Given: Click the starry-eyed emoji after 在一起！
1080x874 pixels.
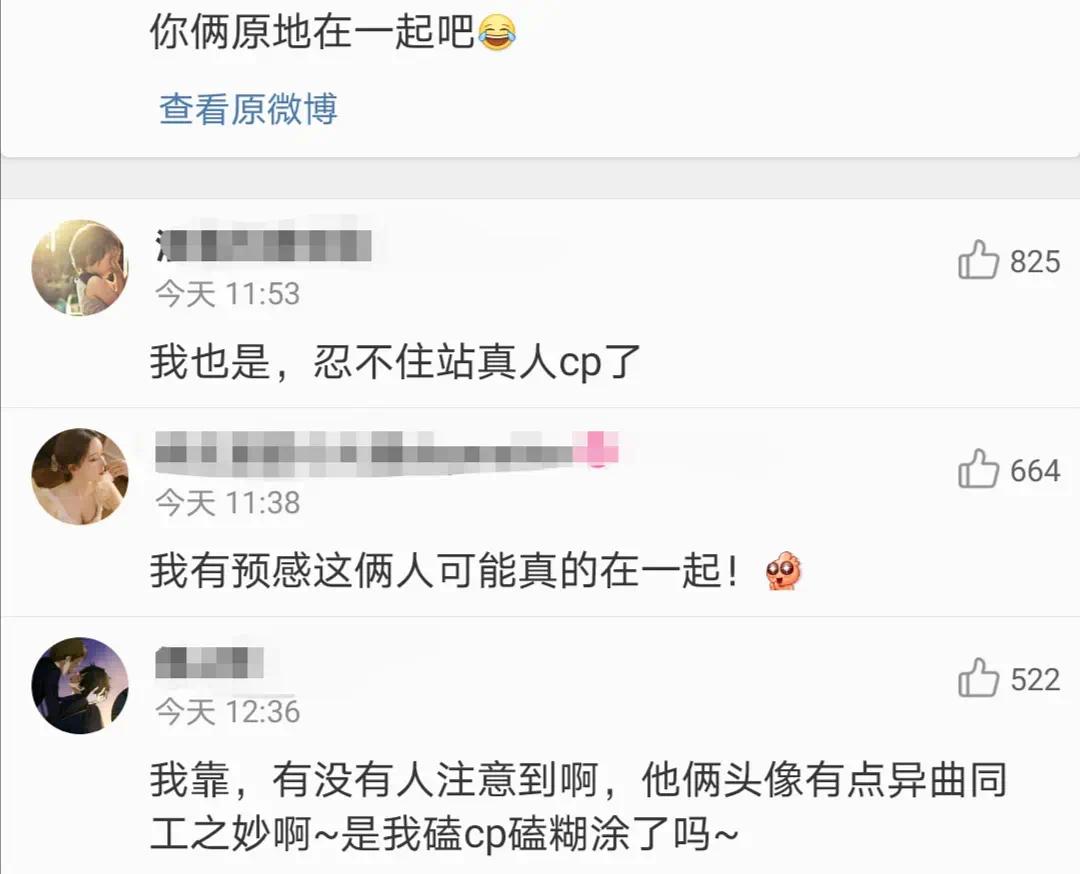Looking at the screenshot, I should (x=784, y=571).
